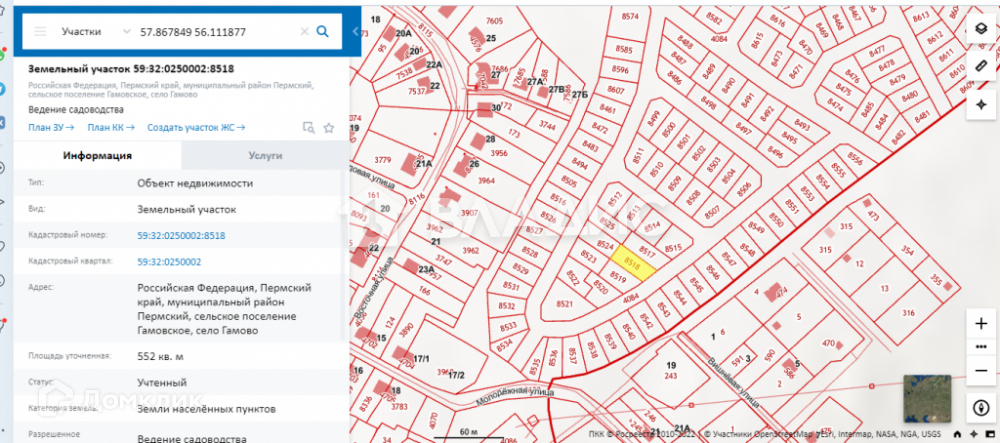
Task: Open the План ЗУ link
Action: [x=51, y=127]
